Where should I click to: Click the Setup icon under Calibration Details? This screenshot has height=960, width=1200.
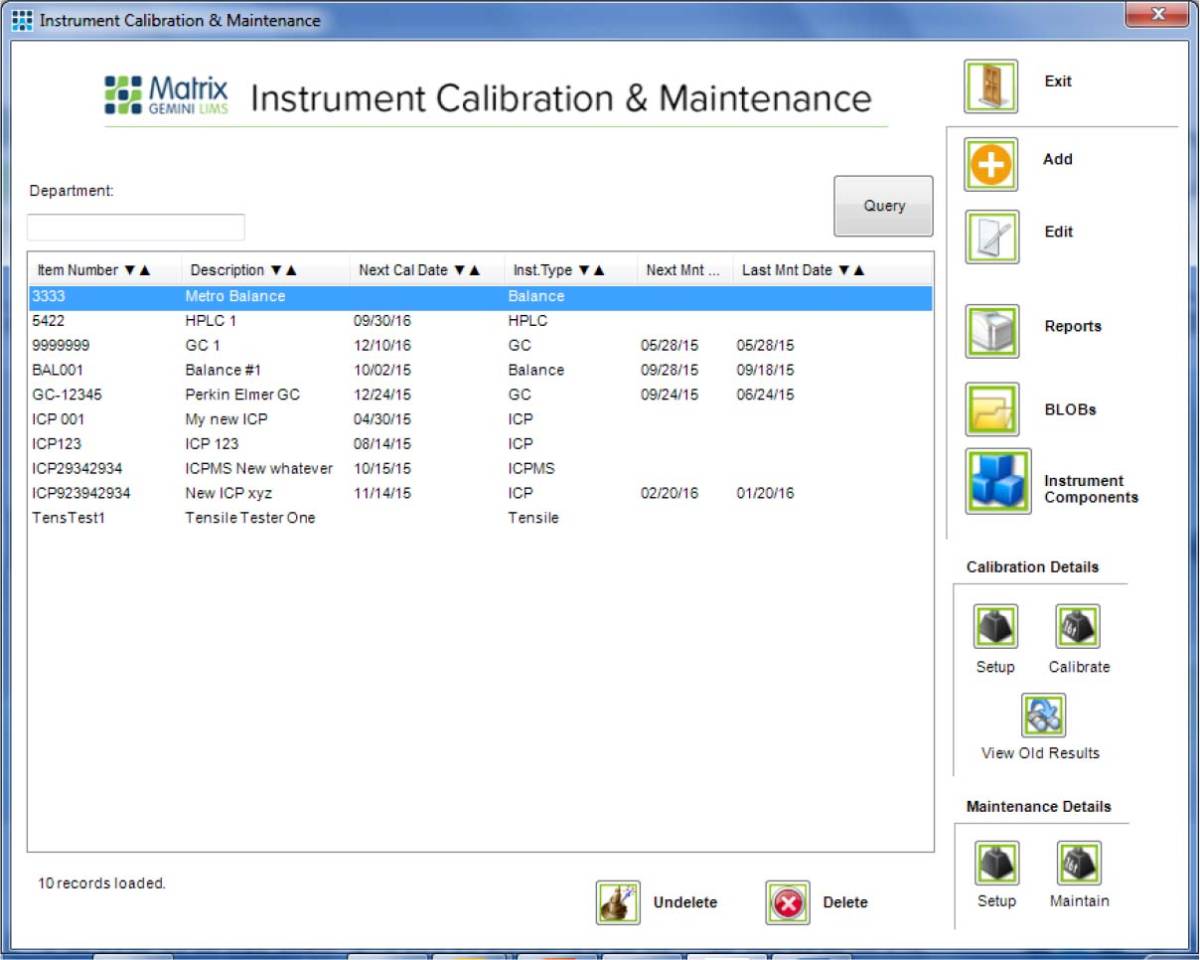pos(995,625)
